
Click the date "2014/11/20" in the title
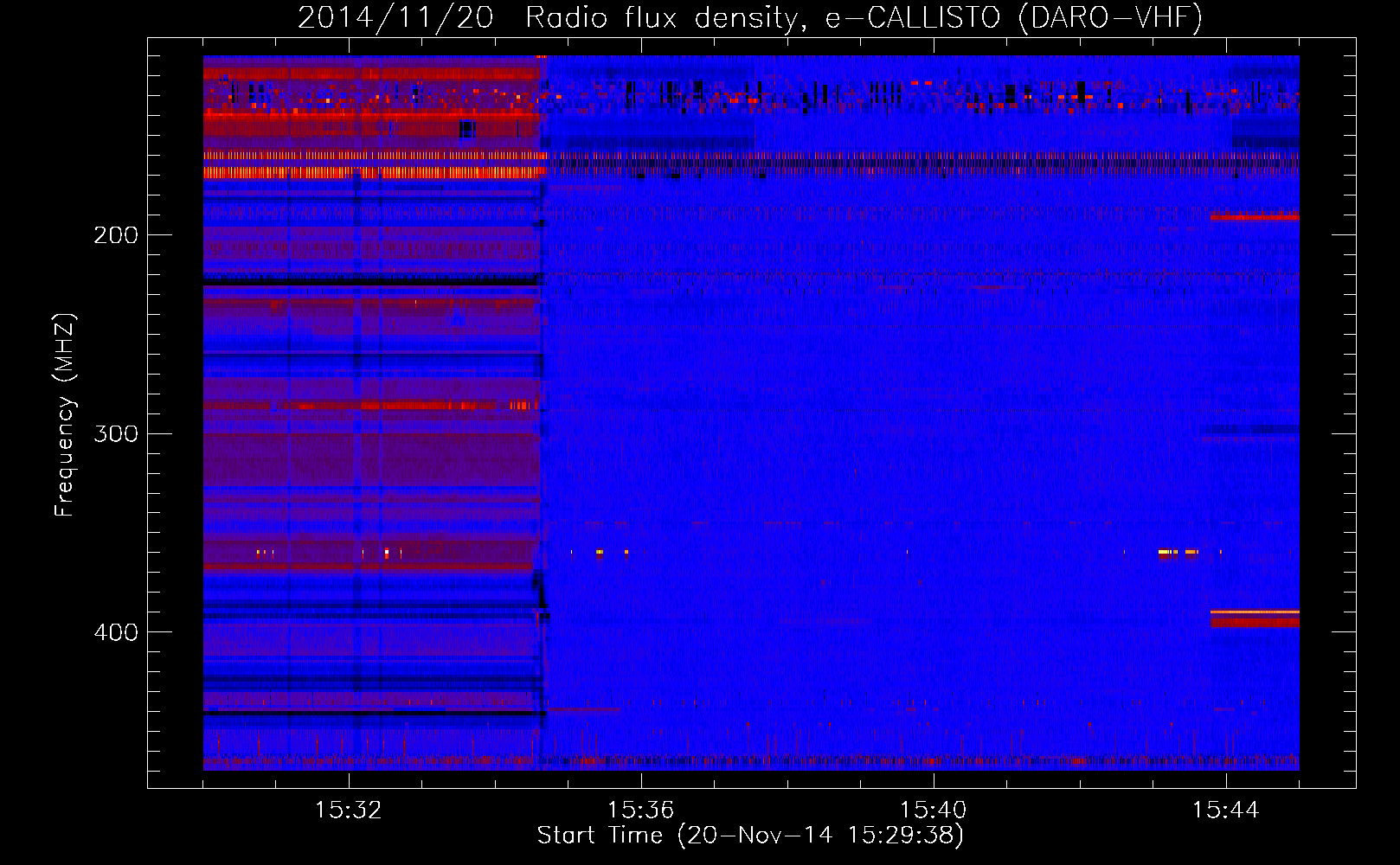[395, 17]
